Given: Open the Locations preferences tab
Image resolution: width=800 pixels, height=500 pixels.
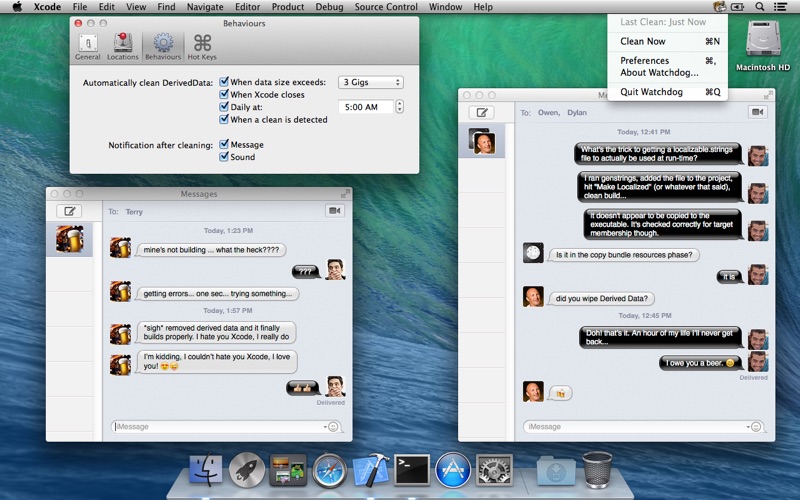Looking at the screenshot, I should point(122,47).
